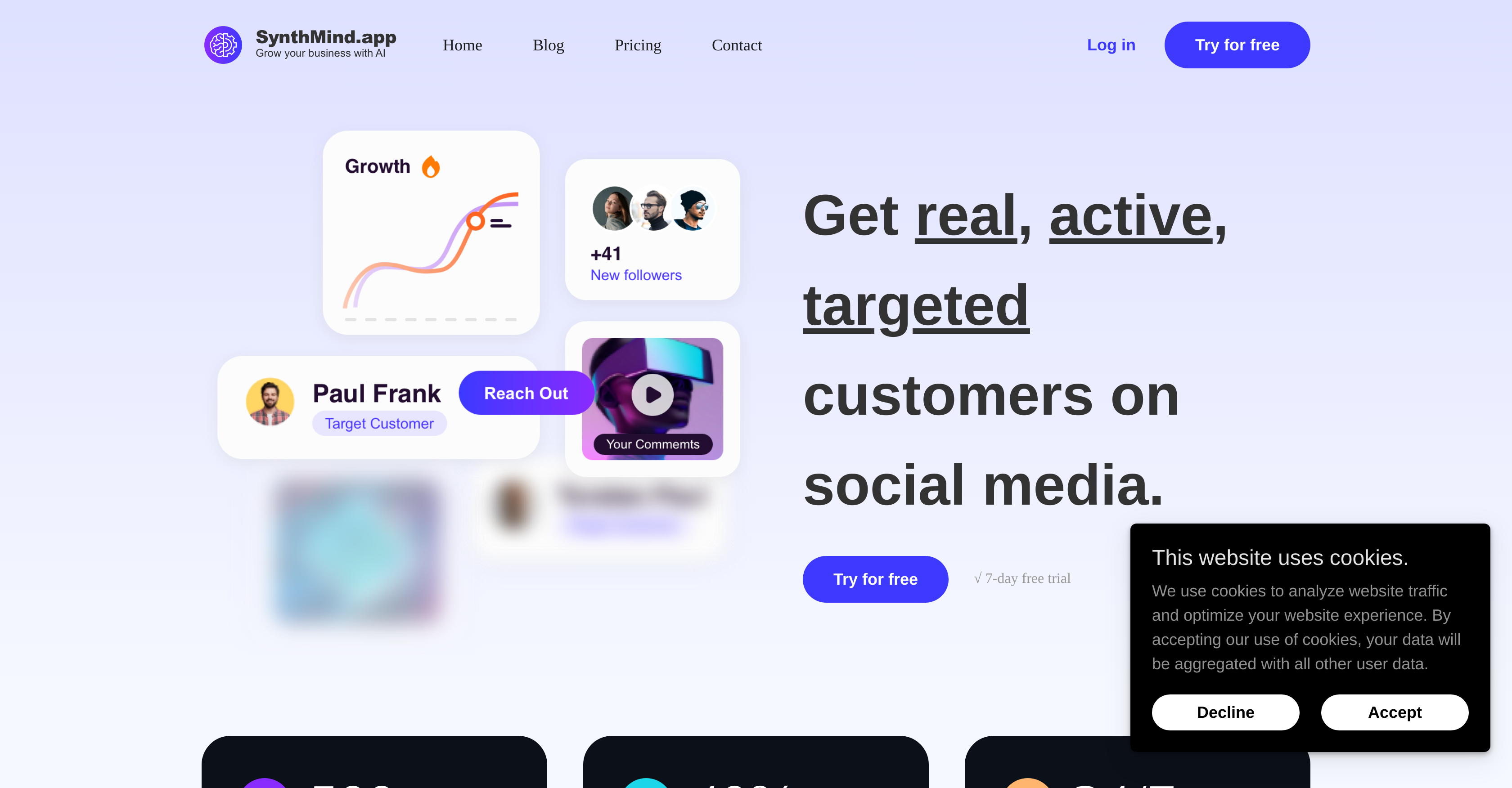
Task: Click the Target Customer tag icon
Action: [379, 423]
